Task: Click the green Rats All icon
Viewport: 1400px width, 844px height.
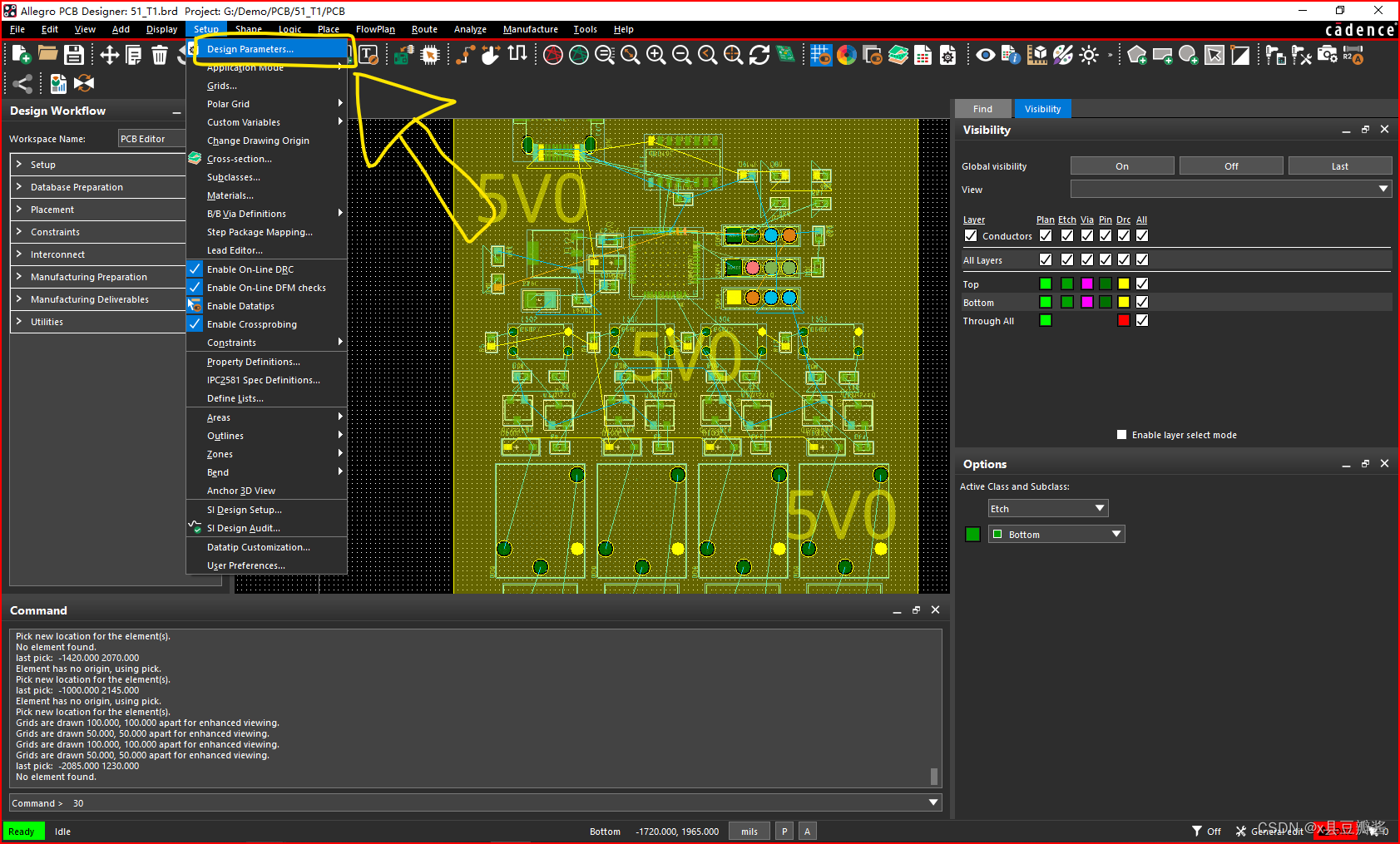Action: point(579,55)
